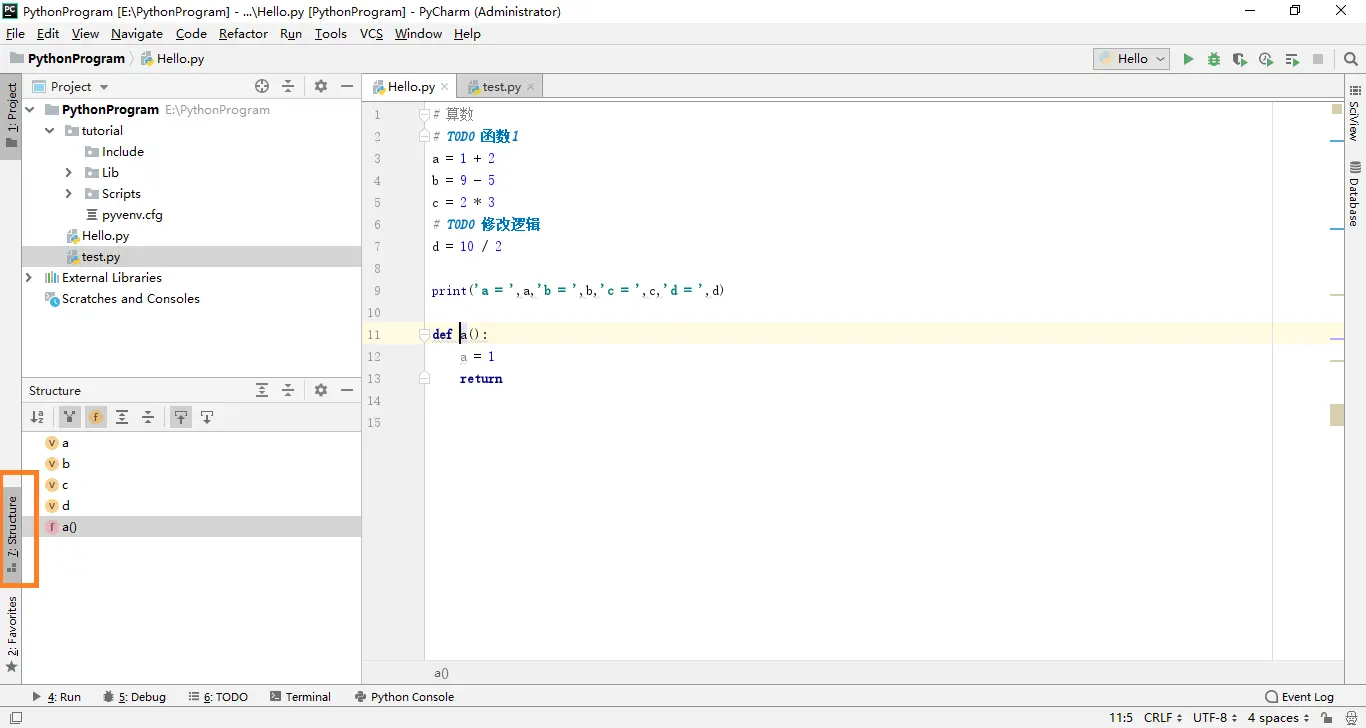Open the Navigate menu
Viewport: 1366px width, 728px height.
136,33
